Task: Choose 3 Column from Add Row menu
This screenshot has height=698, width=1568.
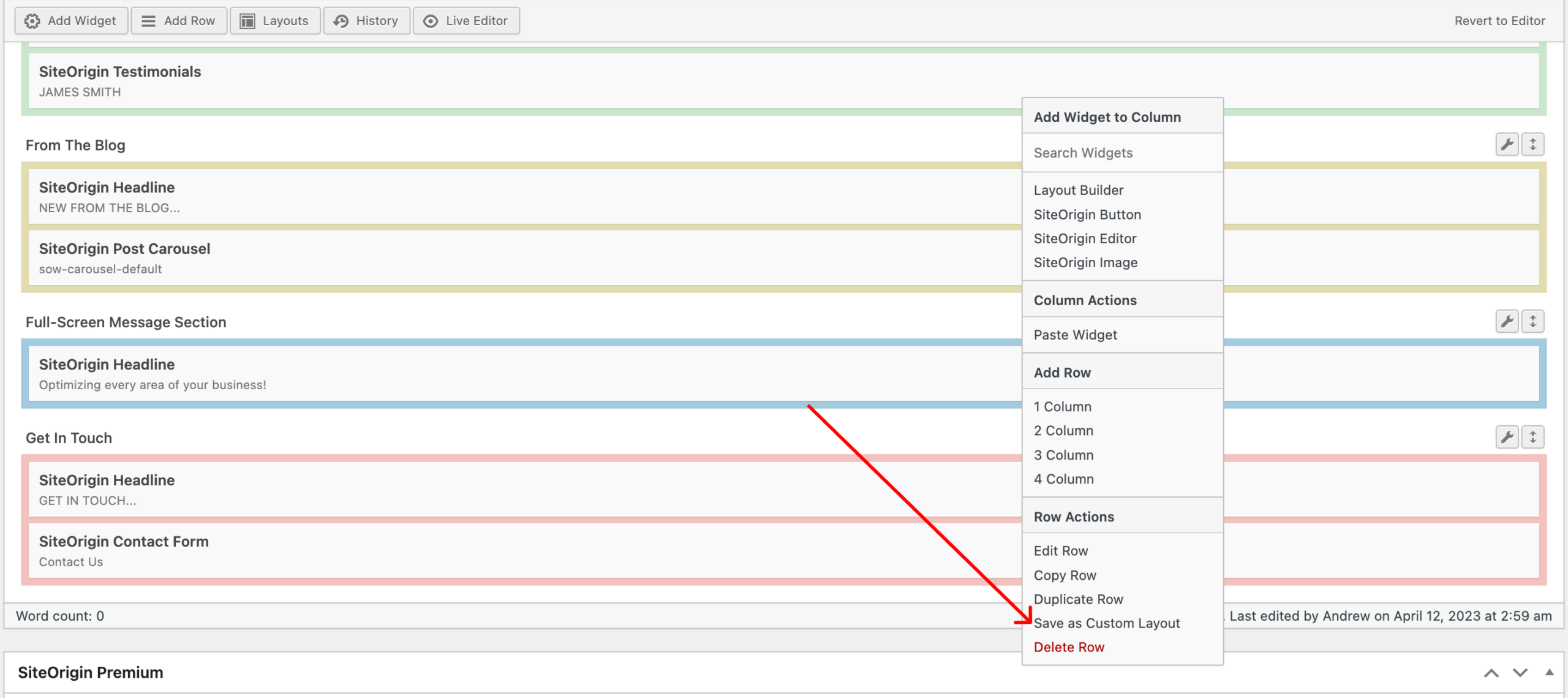Action: (x=1063, y=455)
